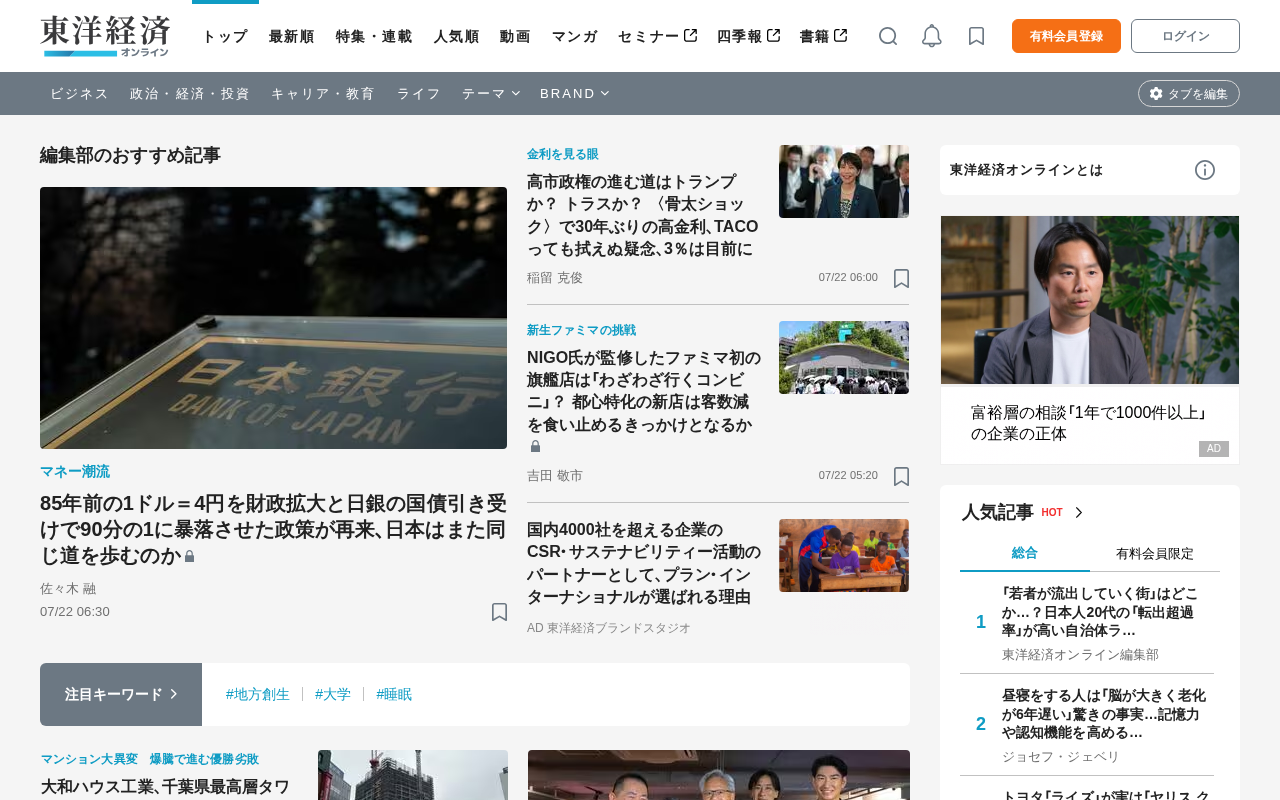Click the タブを編集 button

coord(1189,93)
